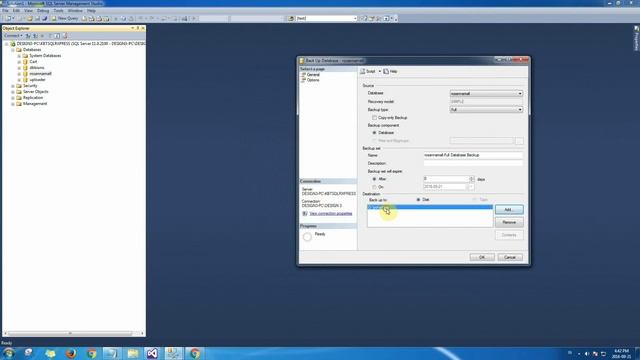Select the uploader database
Viewport: 640px width, 360px height.
37,80
